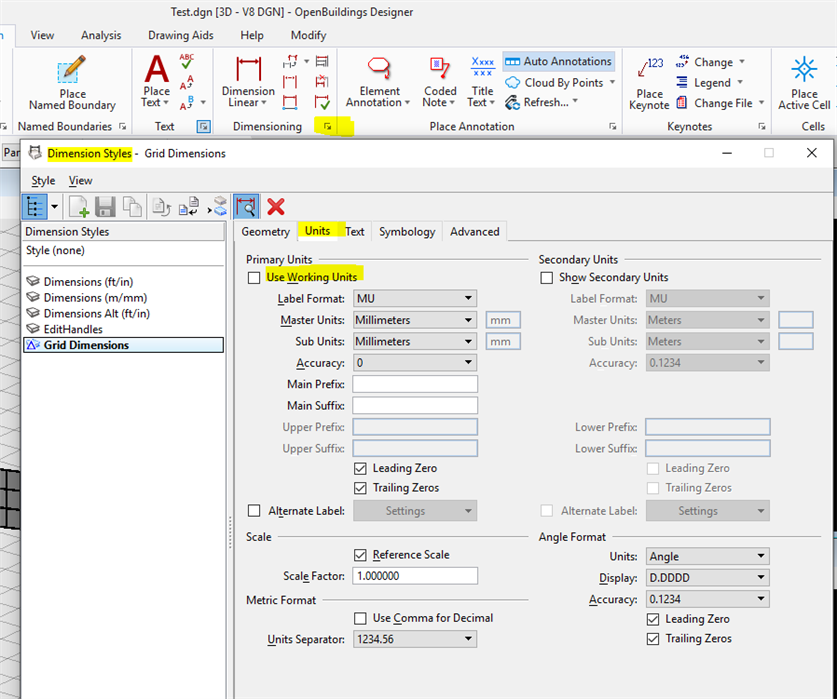This screenshot has width=837, height=699.
Task: Click the ABC spell checker icon
Action: pyautogui.click(x=187, y=61)
